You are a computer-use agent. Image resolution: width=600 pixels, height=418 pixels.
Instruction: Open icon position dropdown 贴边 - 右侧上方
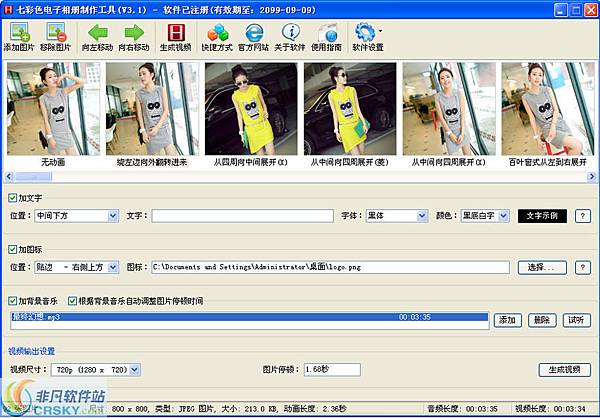click(77, 267)
